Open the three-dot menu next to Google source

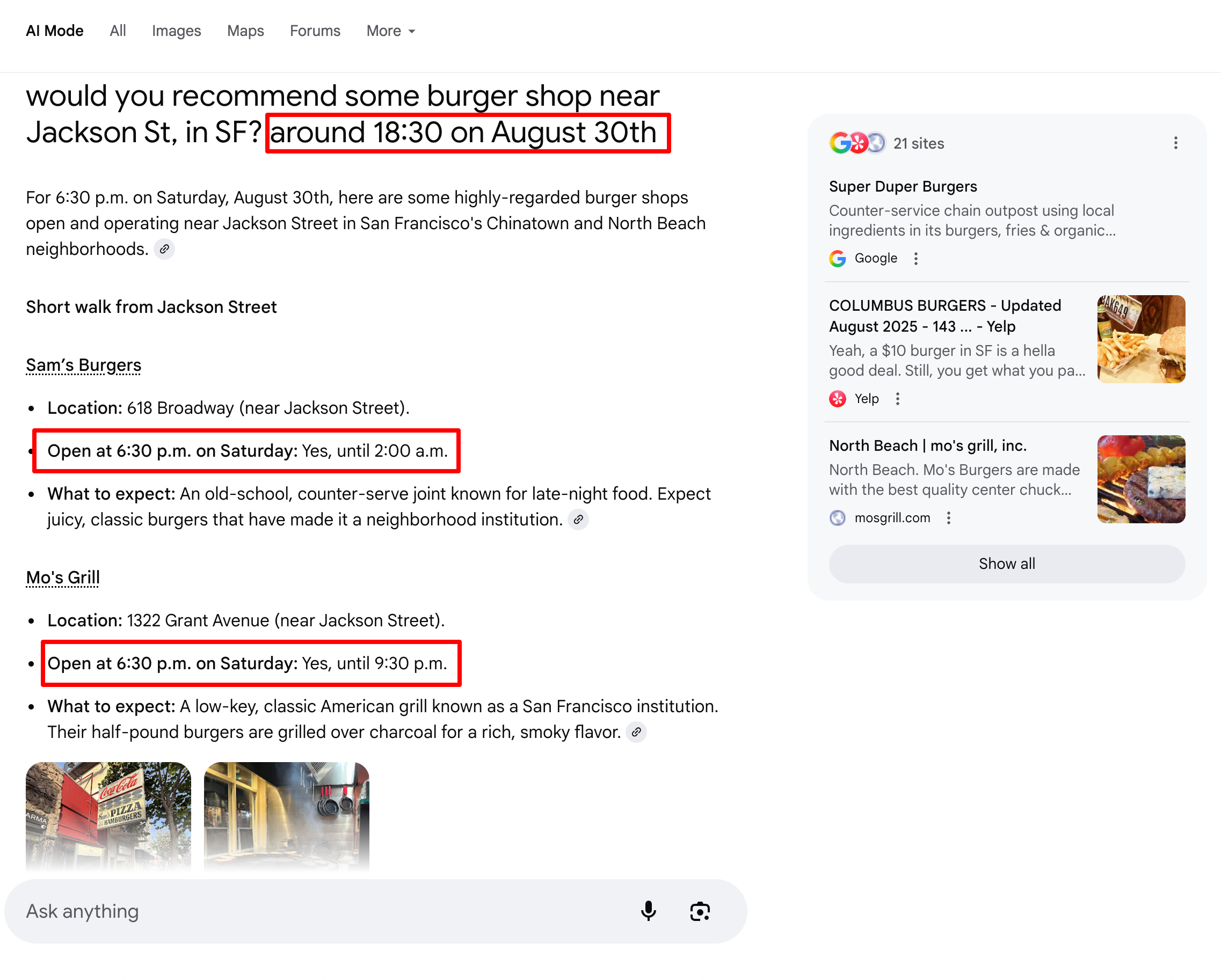(x=916, y=259)
